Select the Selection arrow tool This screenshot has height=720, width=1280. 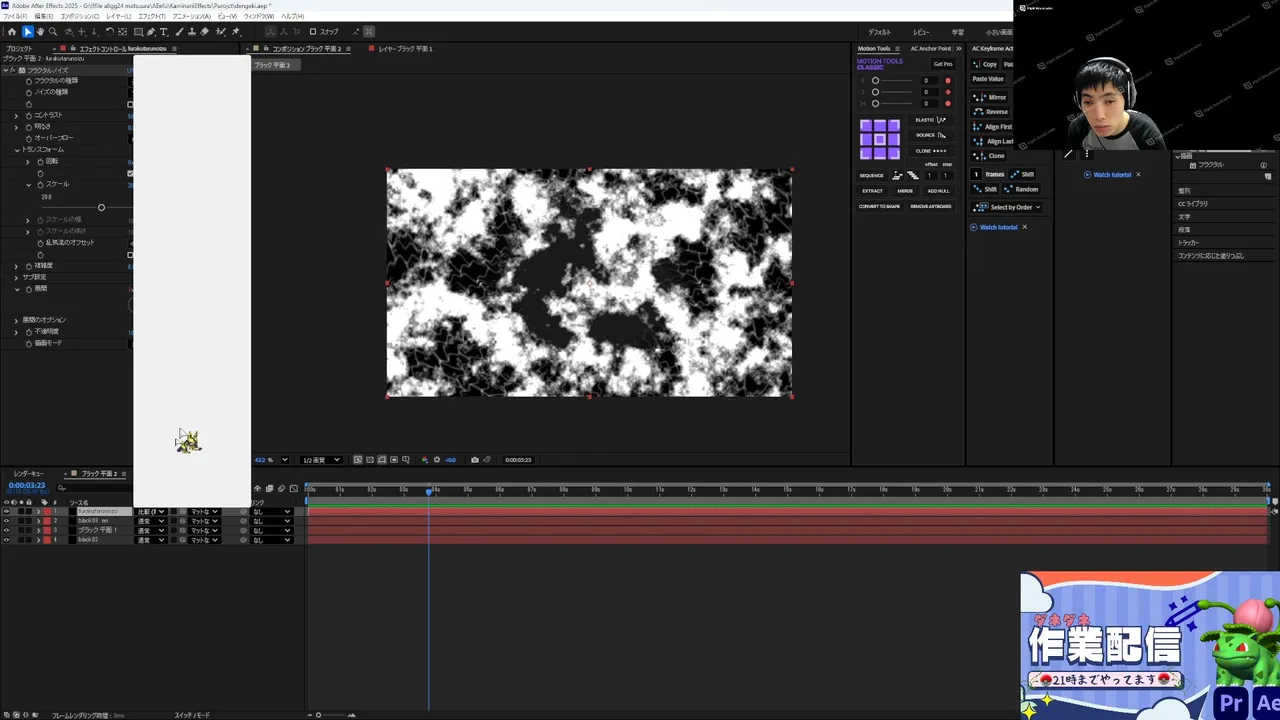coord(28,32)
